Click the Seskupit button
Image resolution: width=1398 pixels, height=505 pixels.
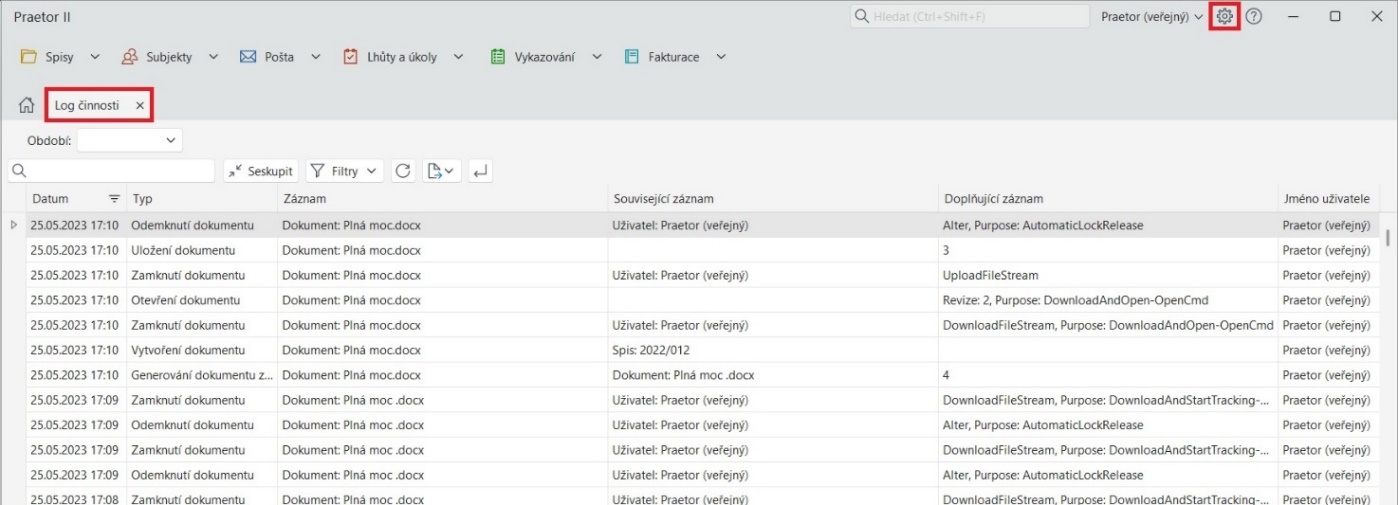pos(261,171)
